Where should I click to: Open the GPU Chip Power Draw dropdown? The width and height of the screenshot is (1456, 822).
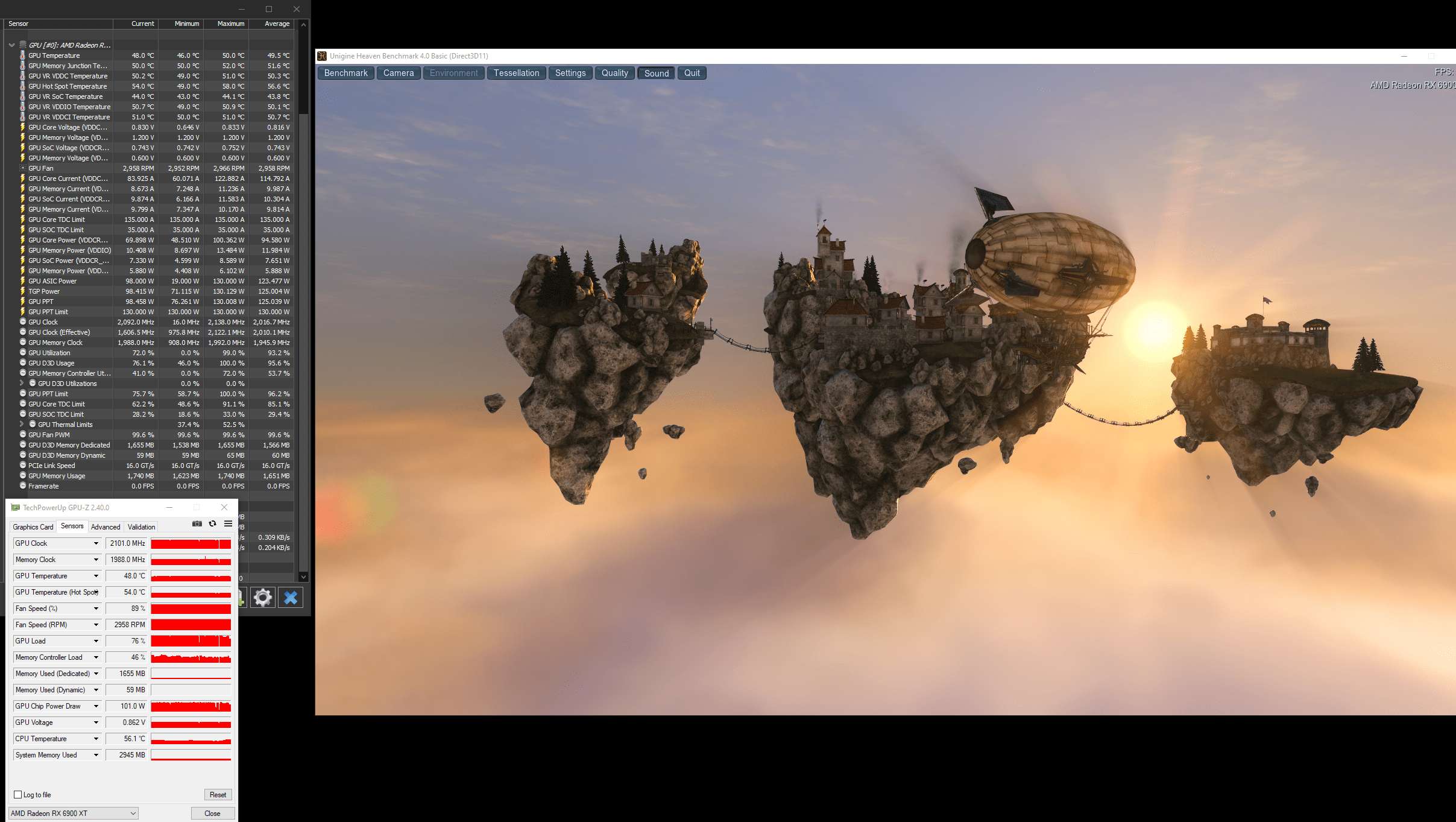[x=96, y=706]
